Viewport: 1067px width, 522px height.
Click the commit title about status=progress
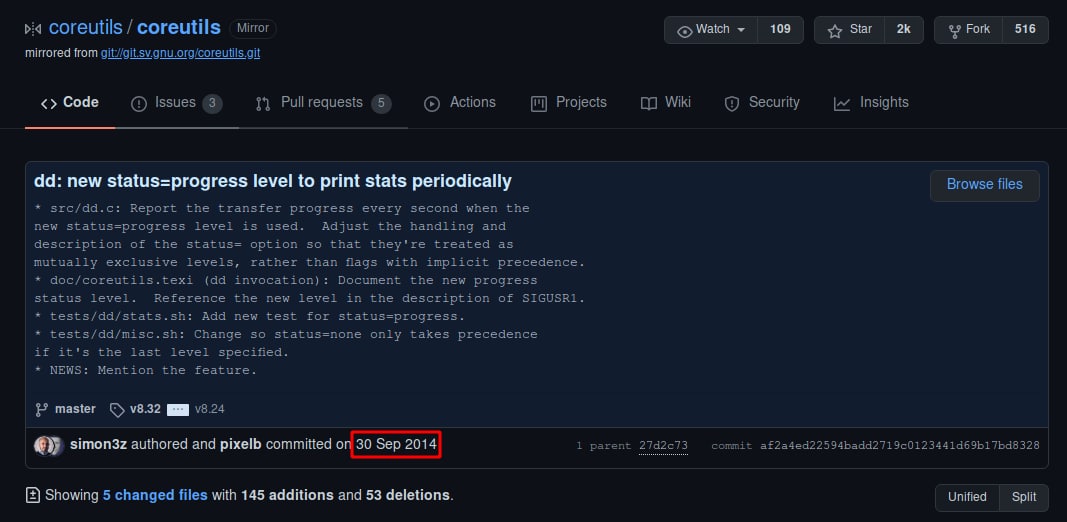tap(273, 181)
